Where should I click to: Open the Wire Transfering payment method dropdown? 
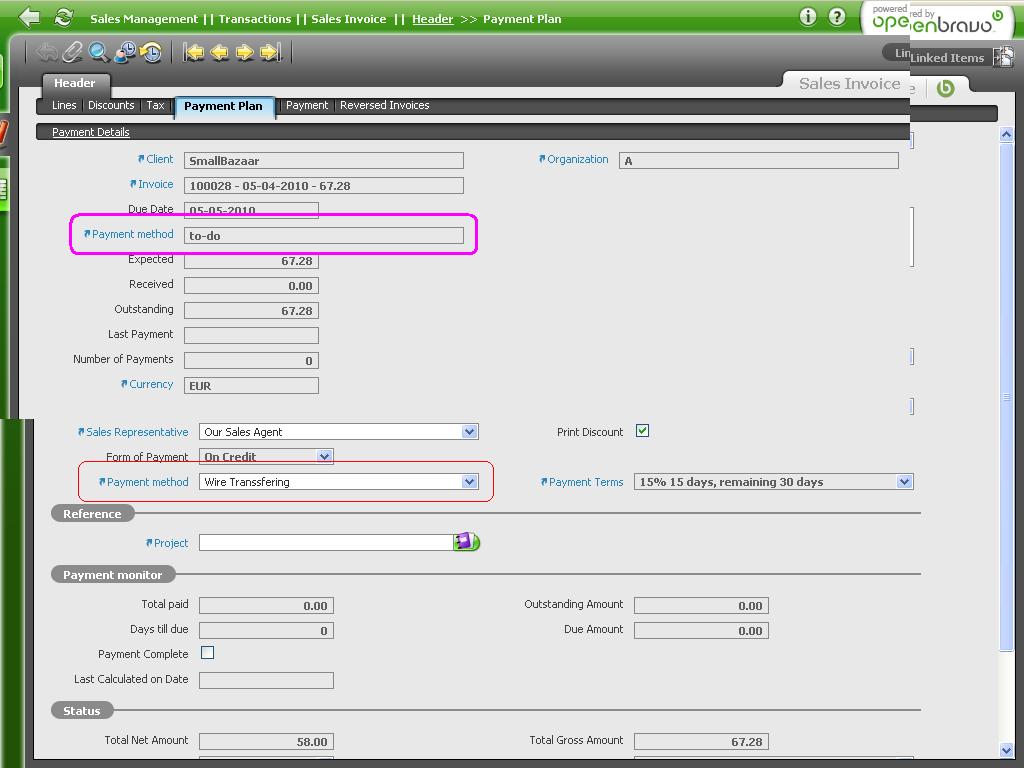(469, 482)
